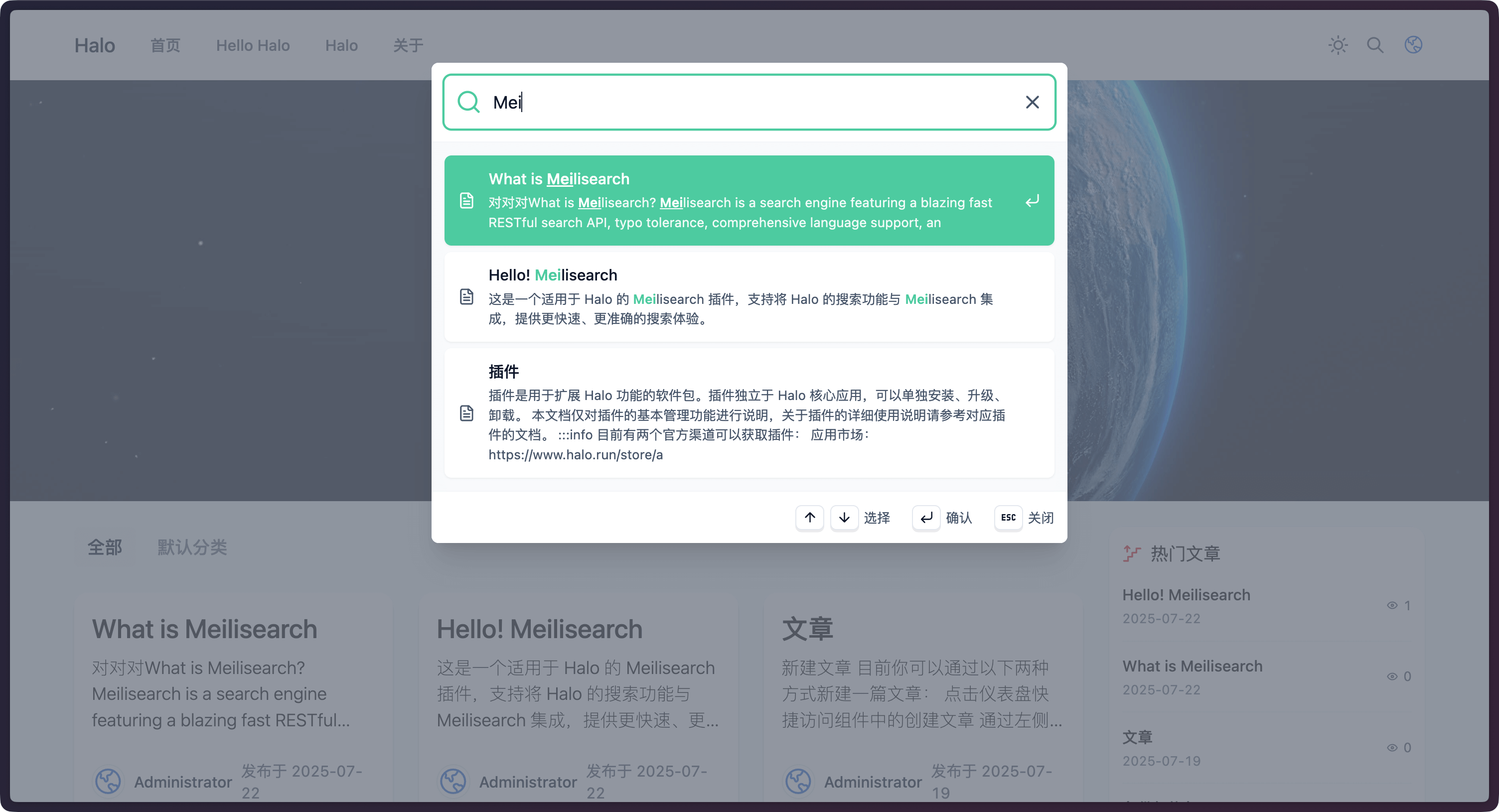The height and width of the screenshot is (812, 1499).
Task: Open the 'What is Meilisearch' search result
Action: pyautogui.click(x=749, y=200)
